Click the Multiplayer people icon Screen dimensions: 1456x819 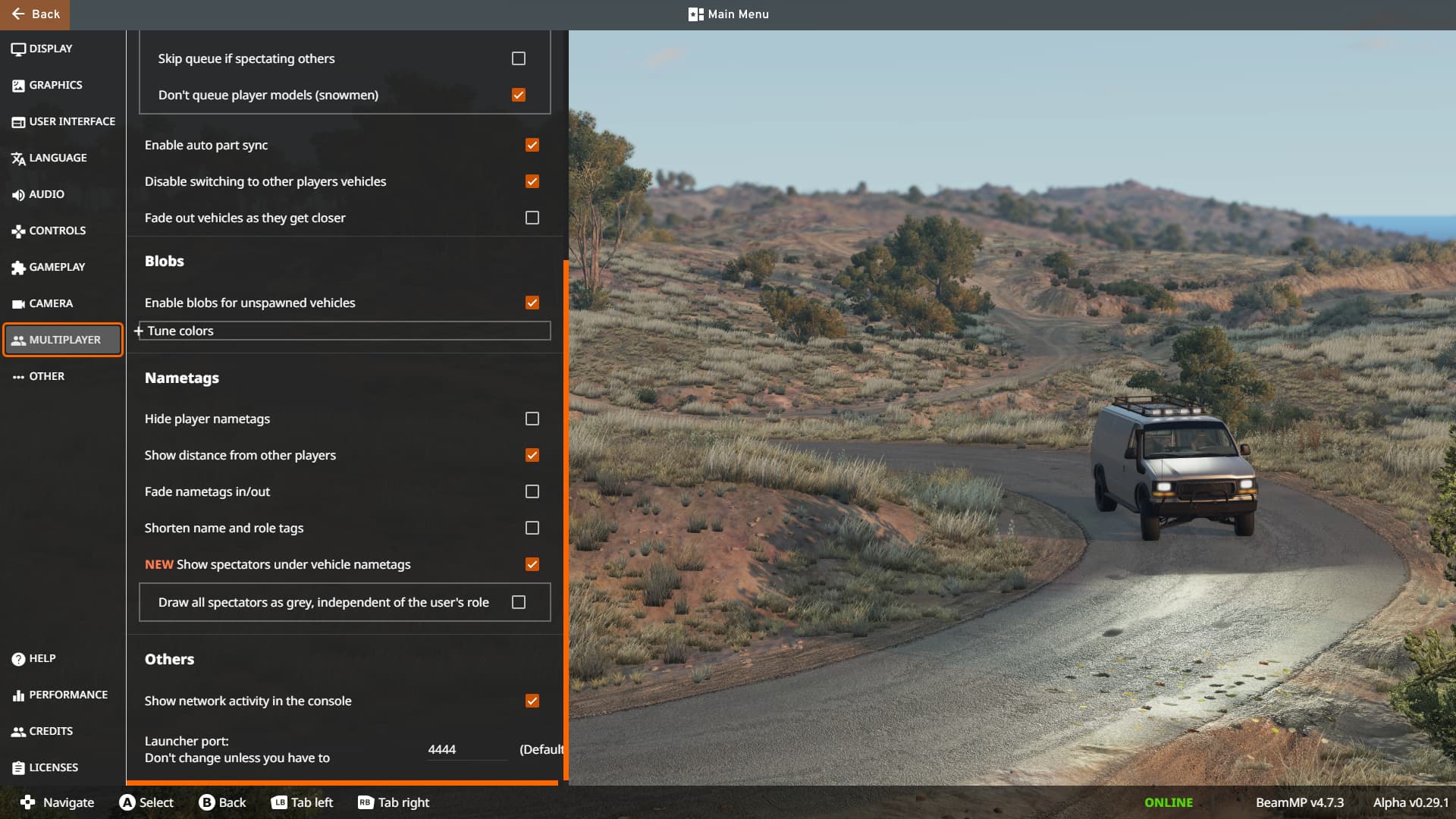point(18,340)
